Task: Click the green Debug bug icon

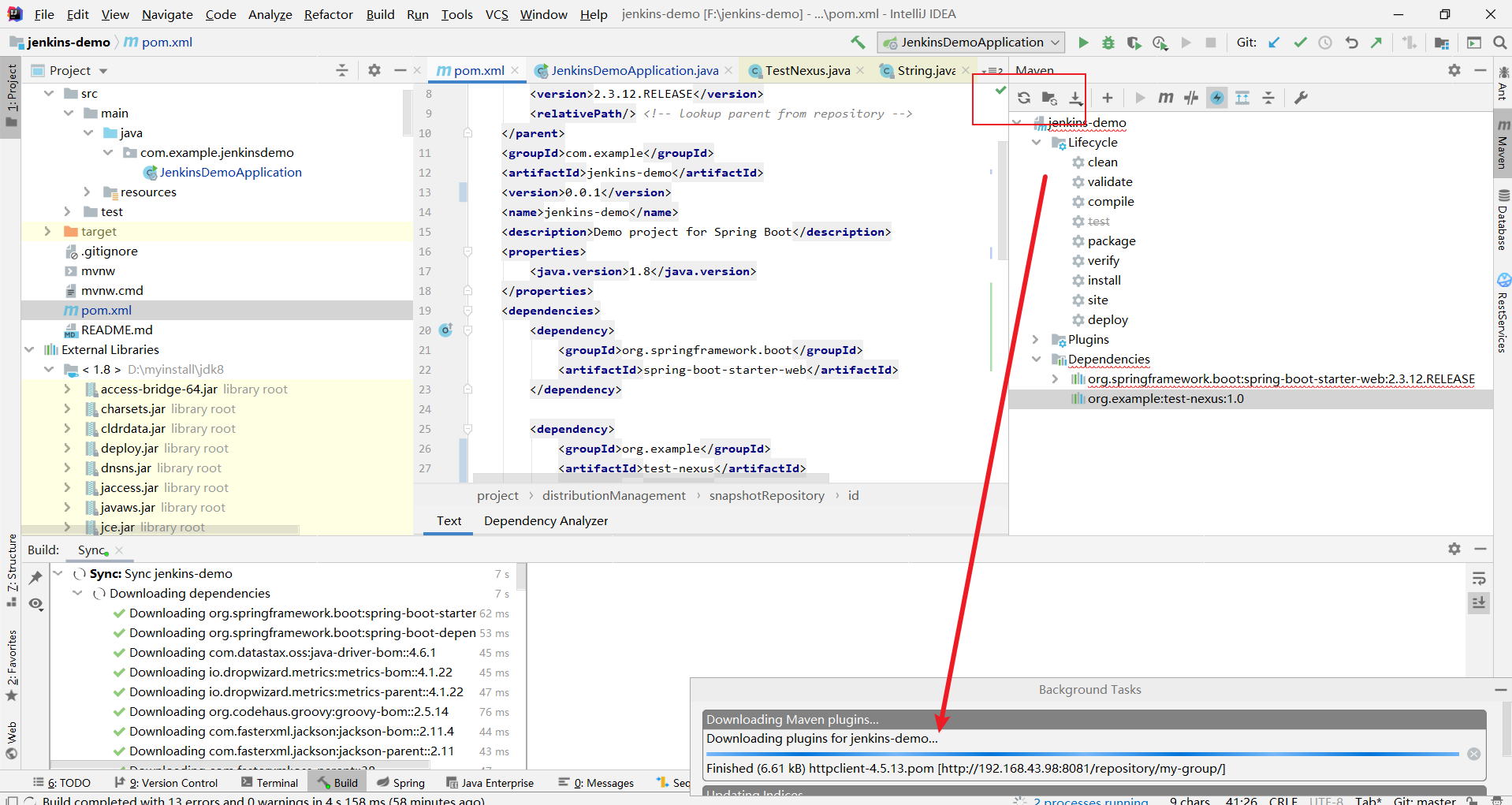Action: tap(1108, 43)
